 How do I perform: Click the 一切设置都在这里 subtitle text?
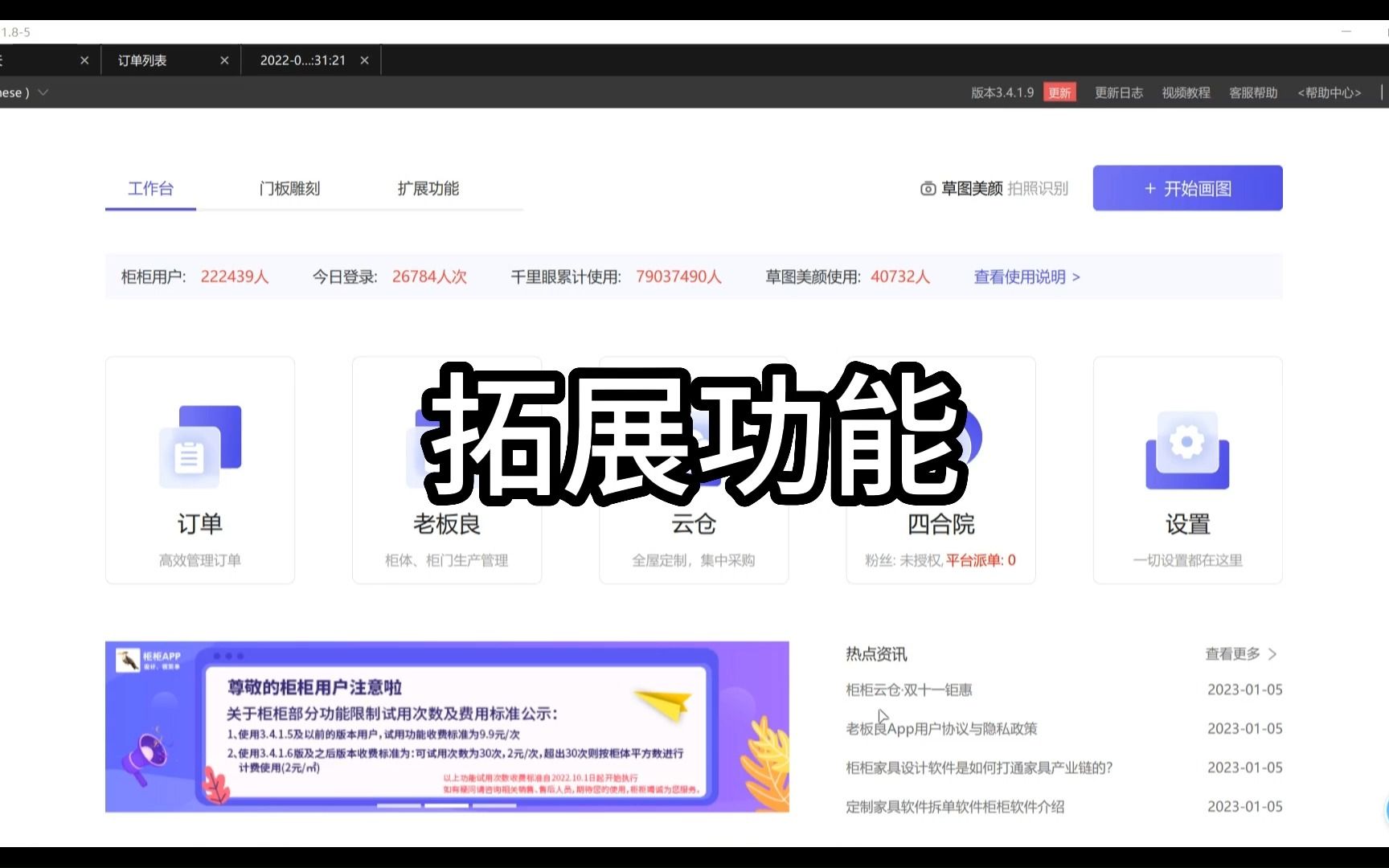point(1187,560)
